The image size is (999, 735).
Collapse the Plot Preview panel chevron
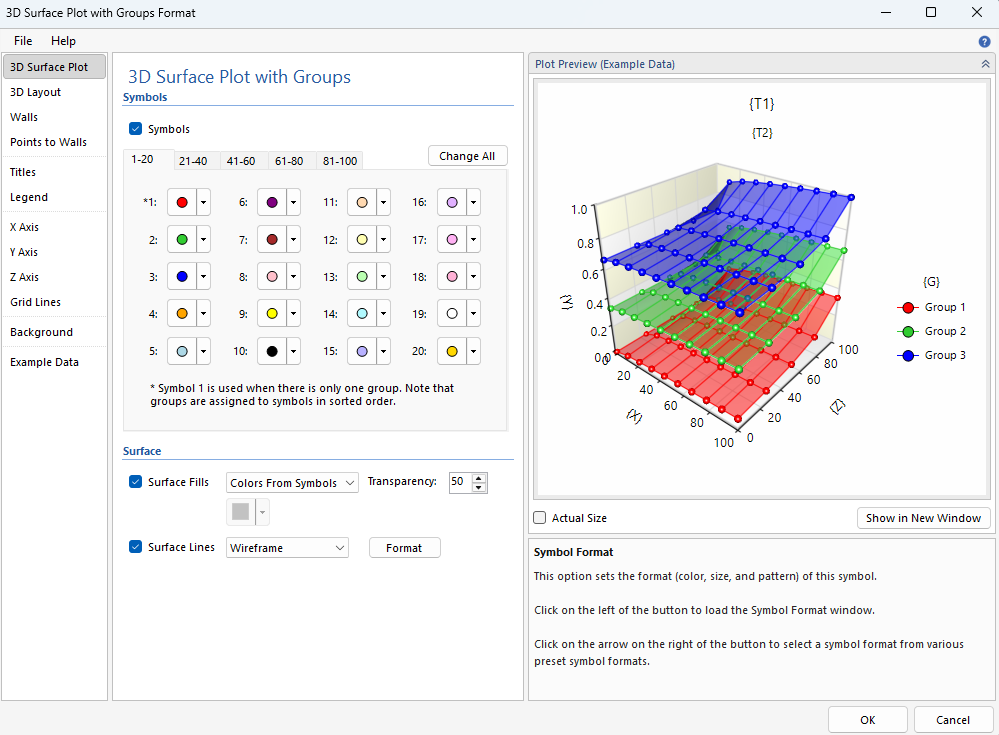[985, 64]
